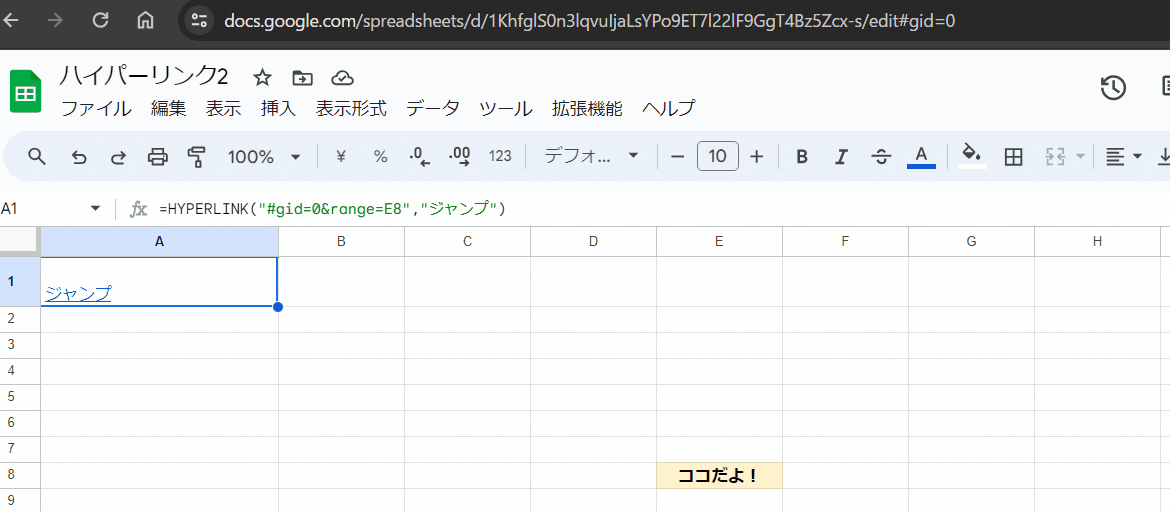Increase decimal places

[x=460, y=157]
